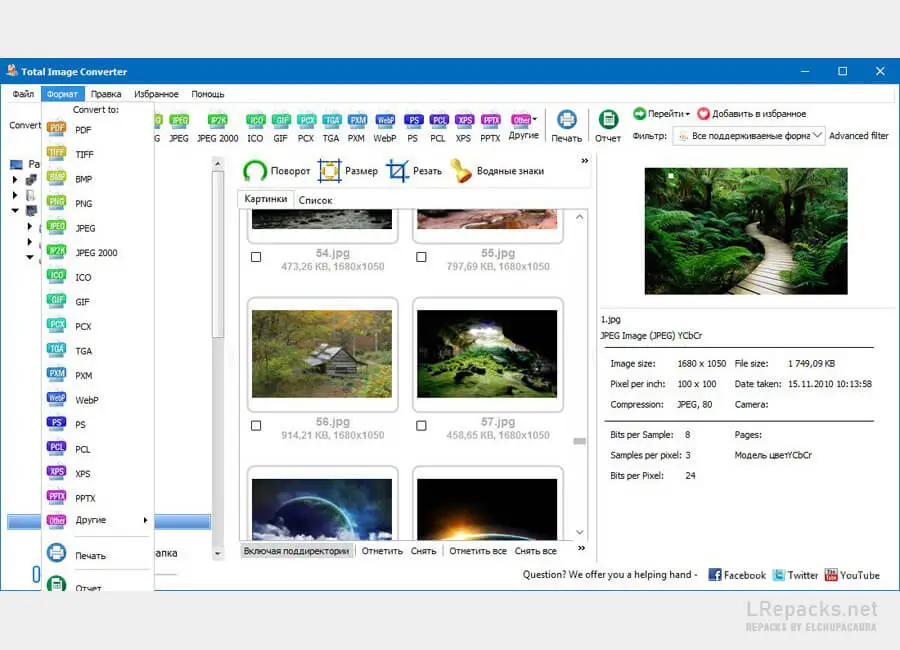Click the Печать printer toolbar icon
Viewport: 900px width, 650px height.
tap(567, 126)
